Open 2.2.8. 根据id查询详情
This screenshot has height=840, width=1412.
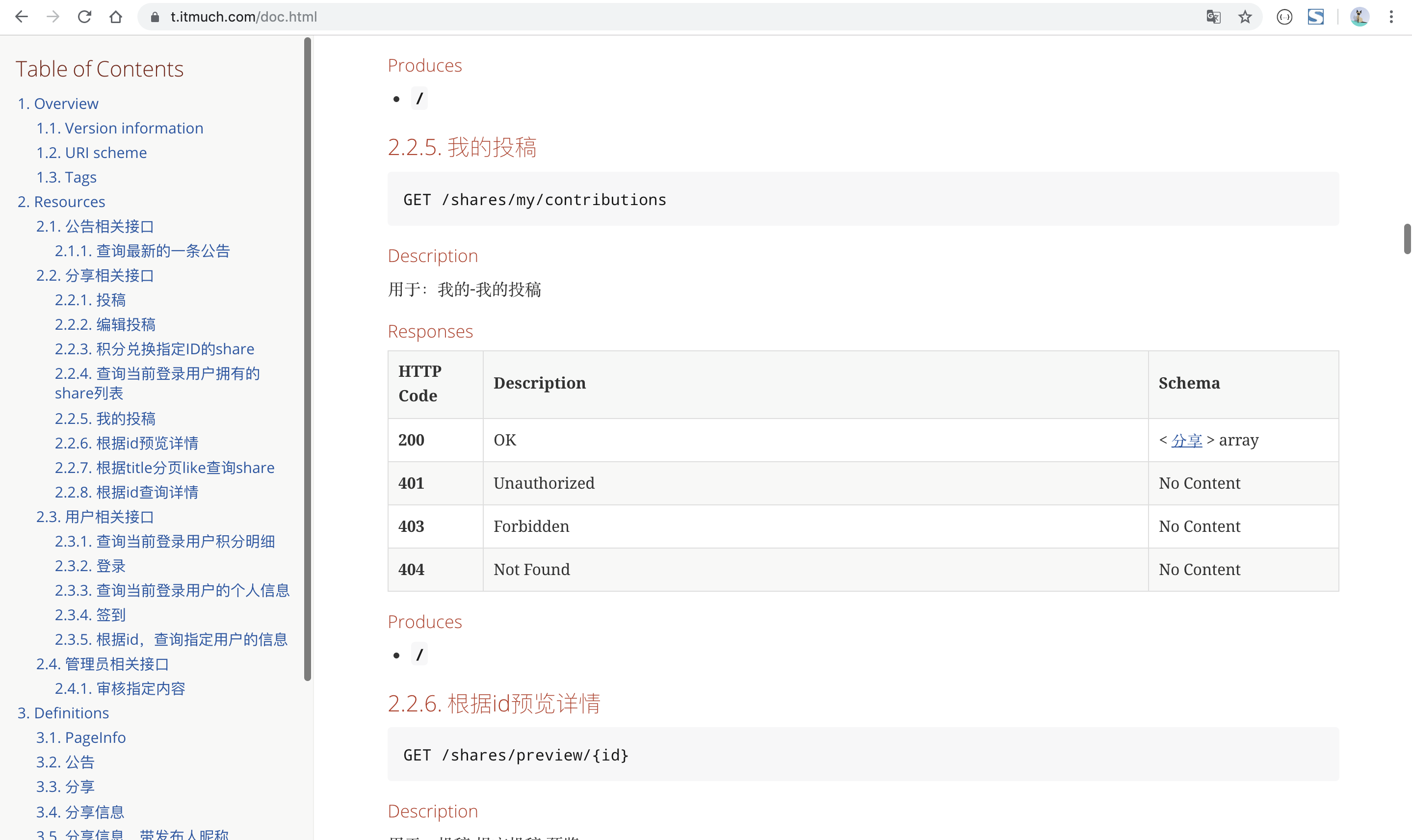coord(126,493)
